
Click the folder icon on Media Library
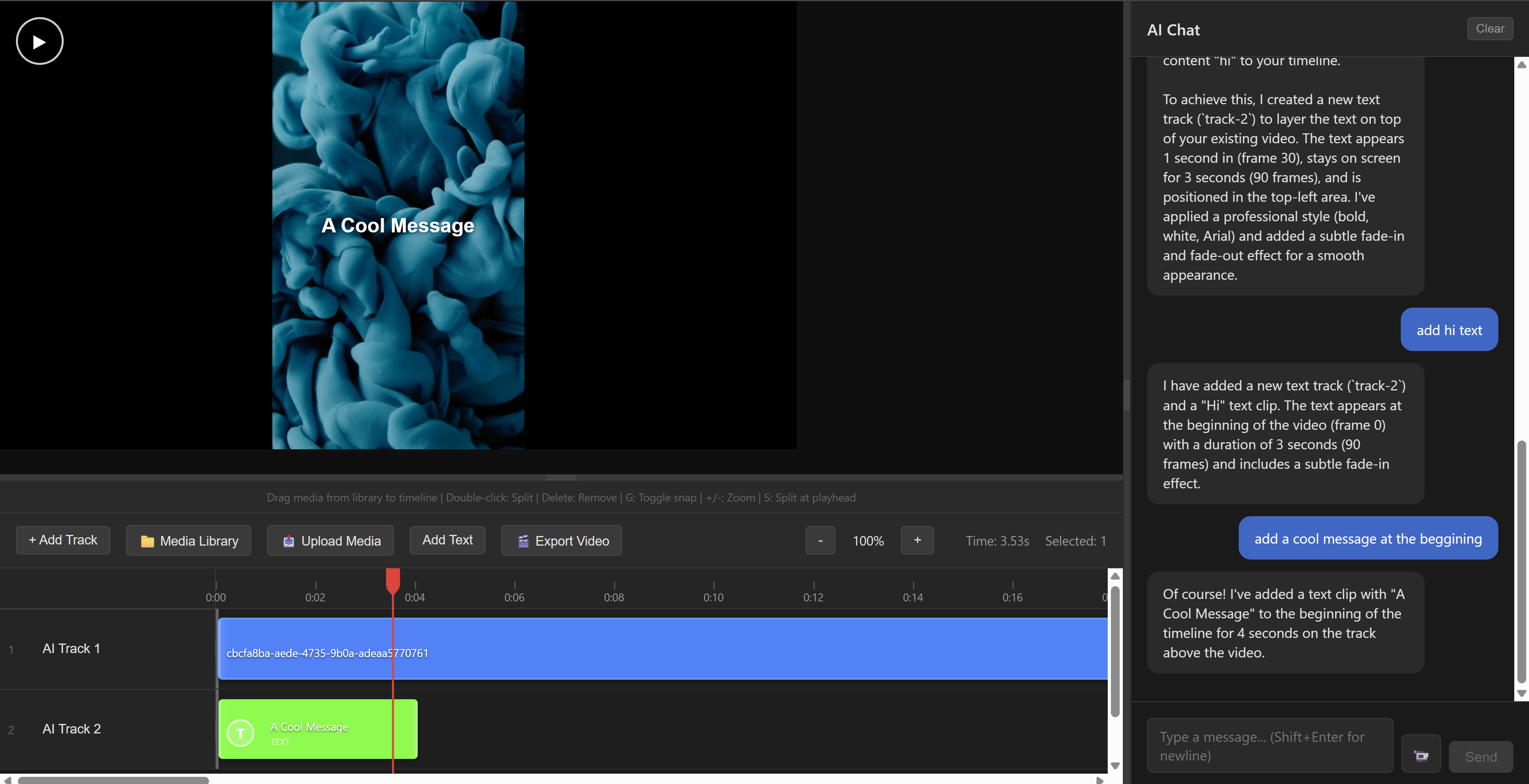pos(147,541)
